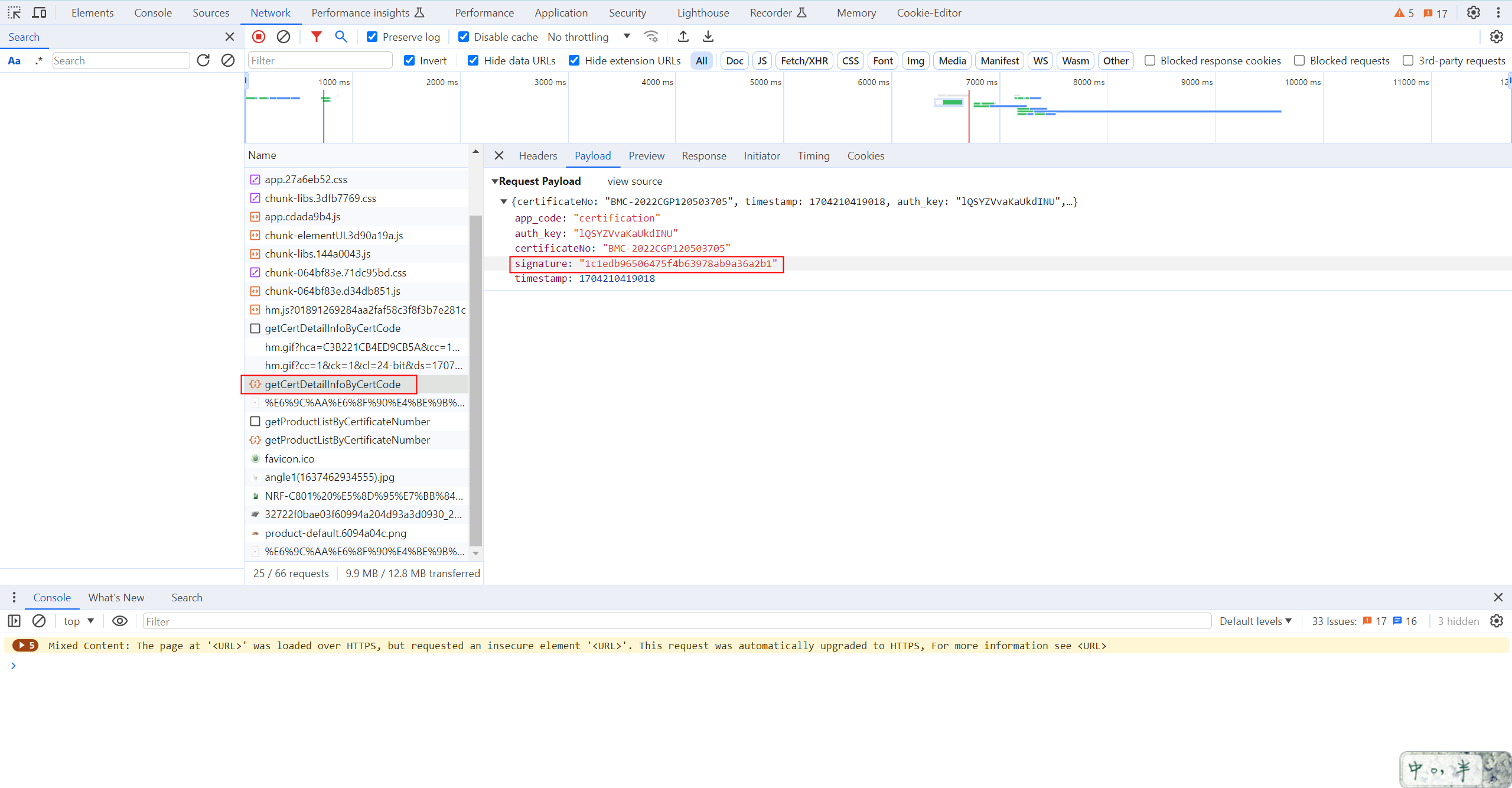This screenshot has width=1512, height=788.
Task: Click the console live expression eye icon
Action: point(120,621)
